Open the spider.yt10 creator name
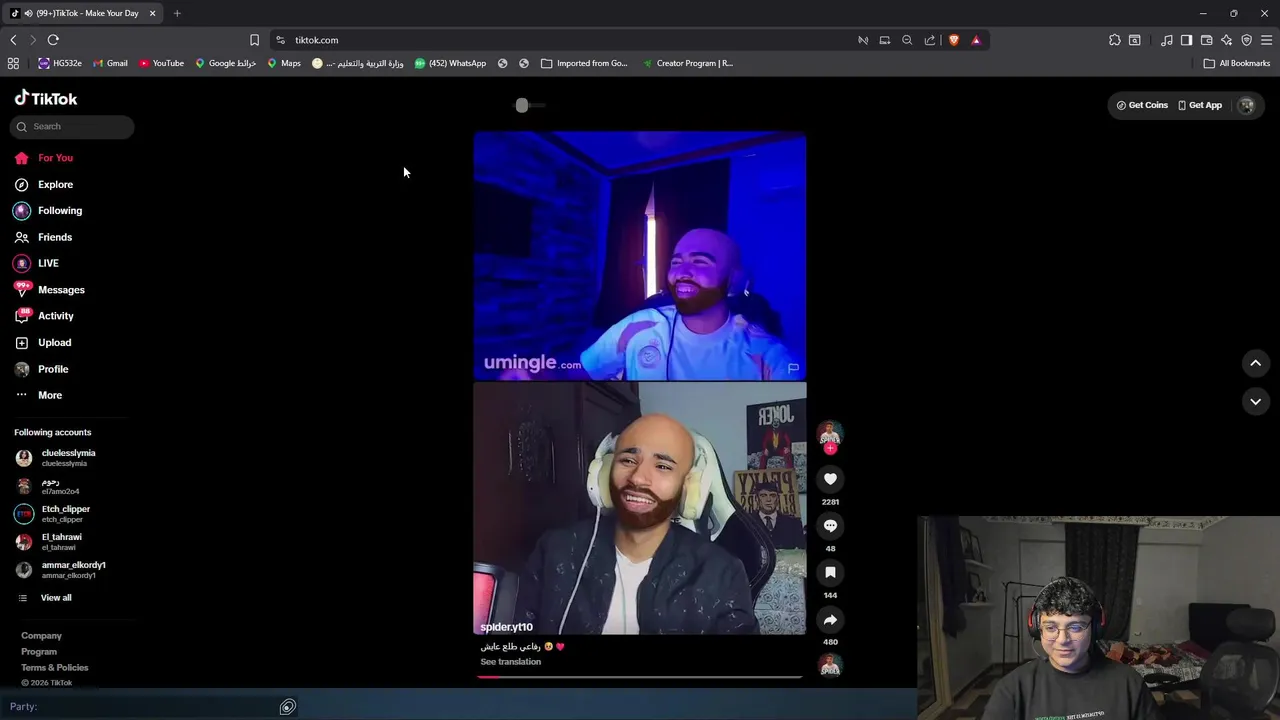This screenshot has width=1280, height=720. pos(506,627)
